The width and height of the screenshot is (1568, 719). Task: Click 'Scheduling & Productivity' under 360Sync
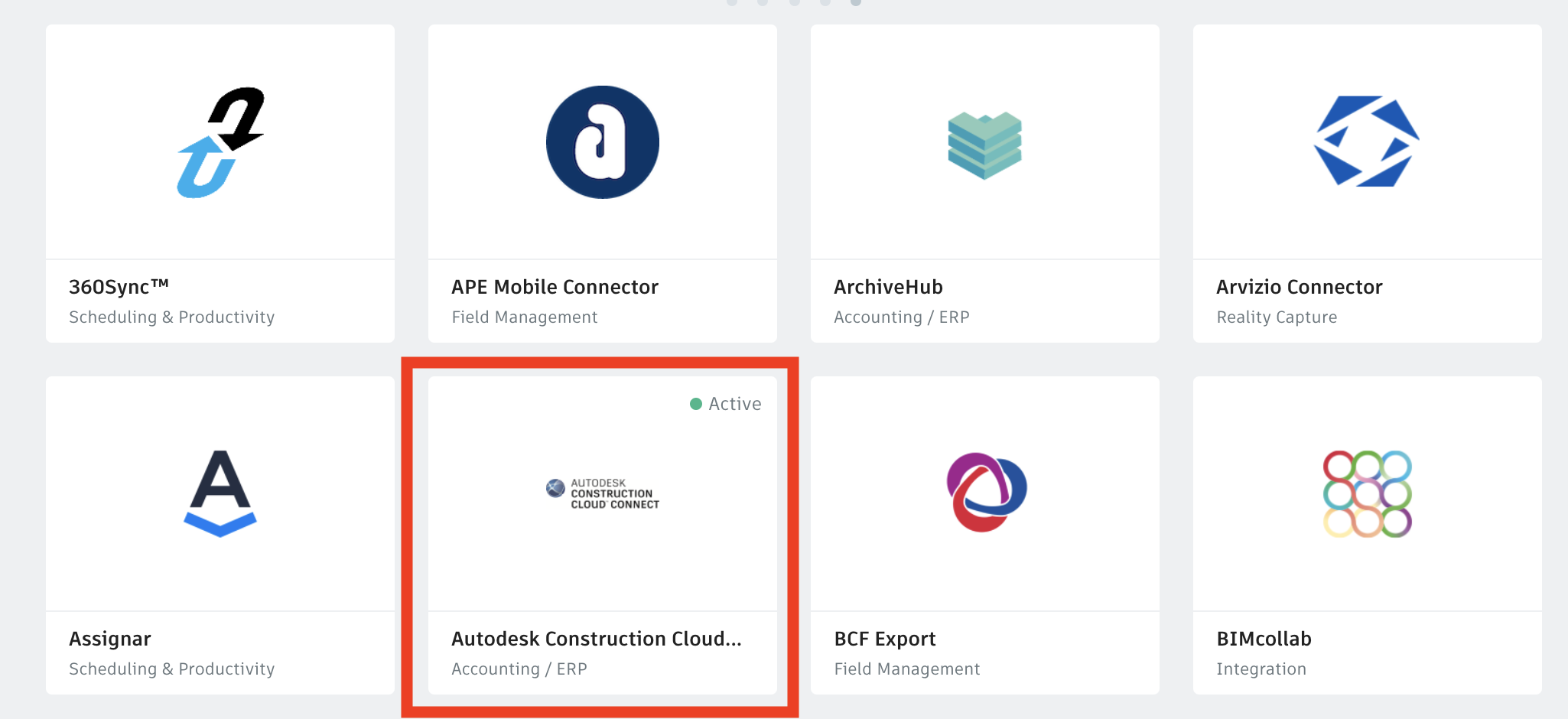[171, 317]
